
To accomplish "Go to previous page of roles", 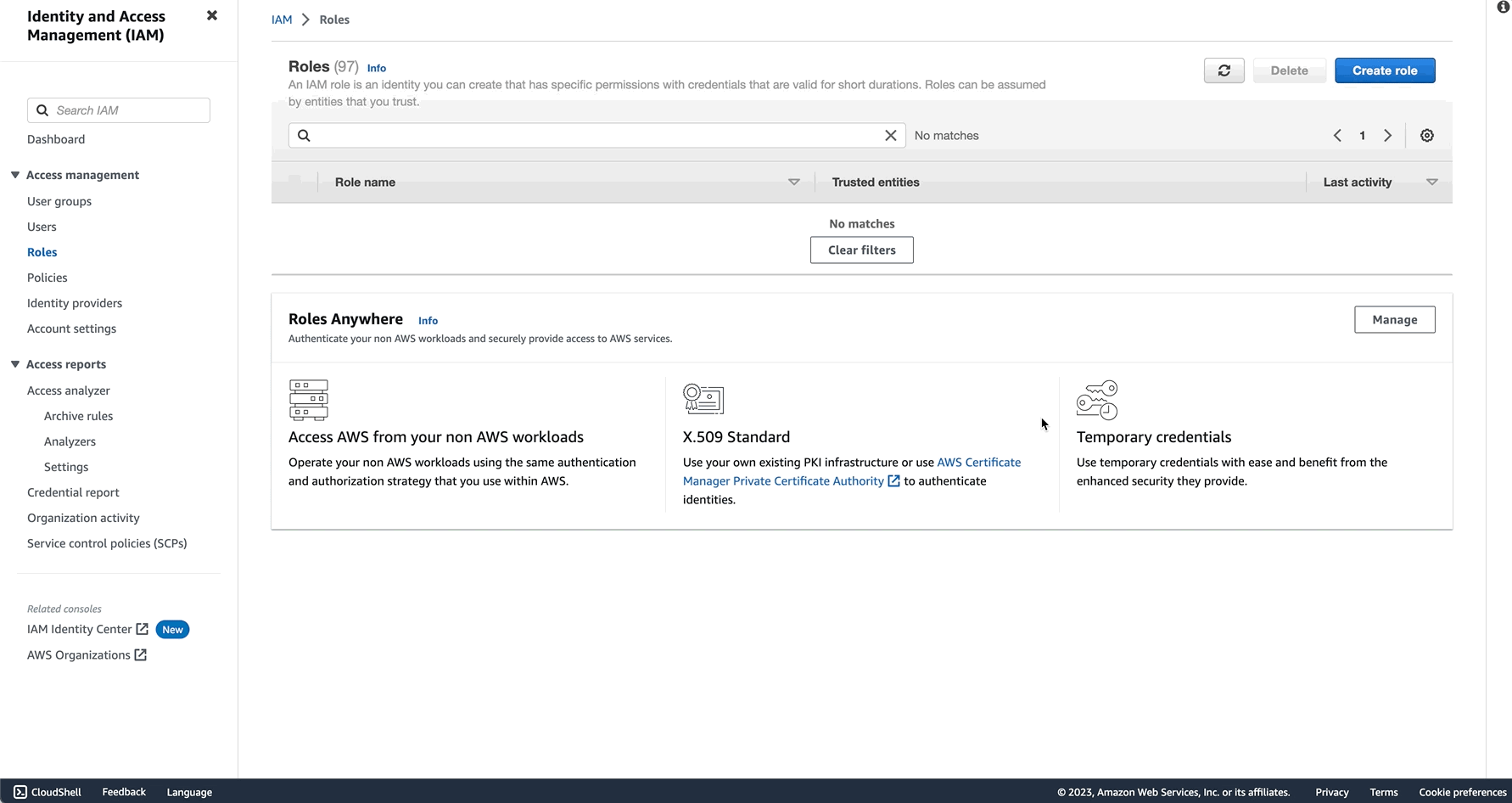I will [1337, 136].
